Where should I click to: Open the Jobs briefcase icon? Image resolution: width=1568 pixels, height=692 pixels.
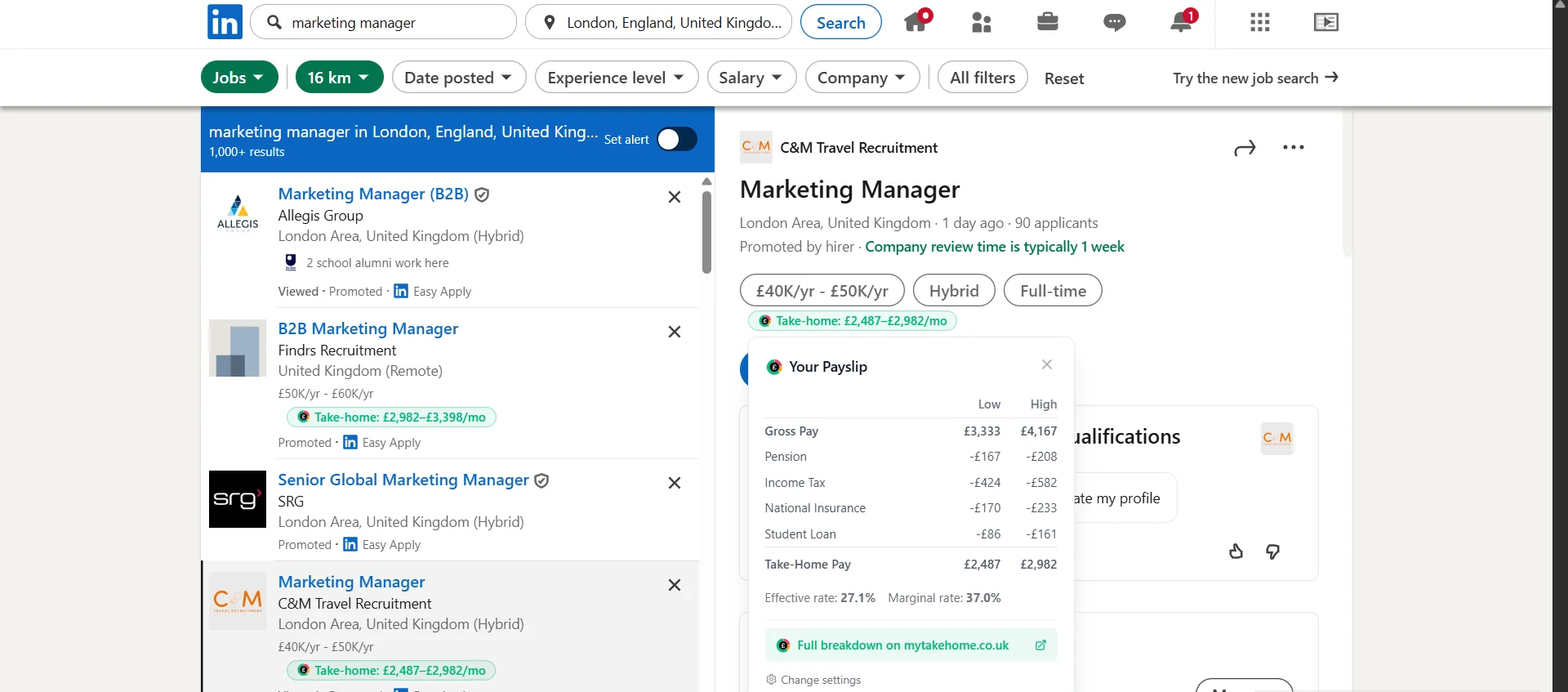(x=1048, y=21)
